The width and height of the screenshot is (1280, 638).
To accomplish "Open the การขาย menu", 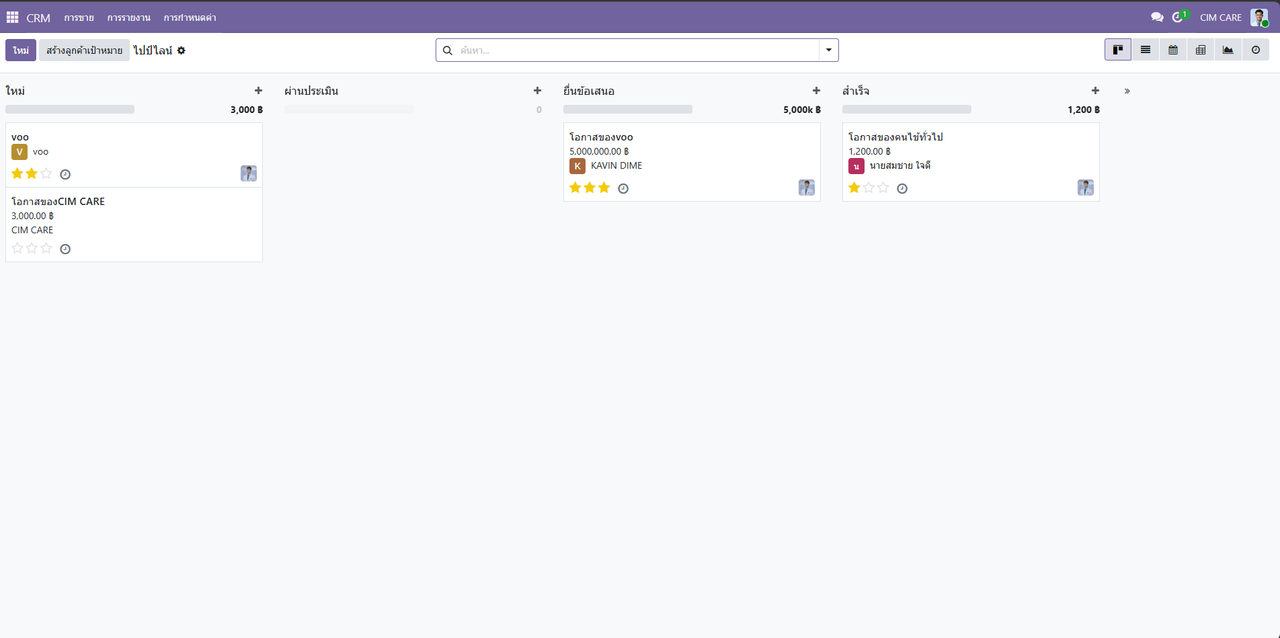I will click(x=79, y=18).
